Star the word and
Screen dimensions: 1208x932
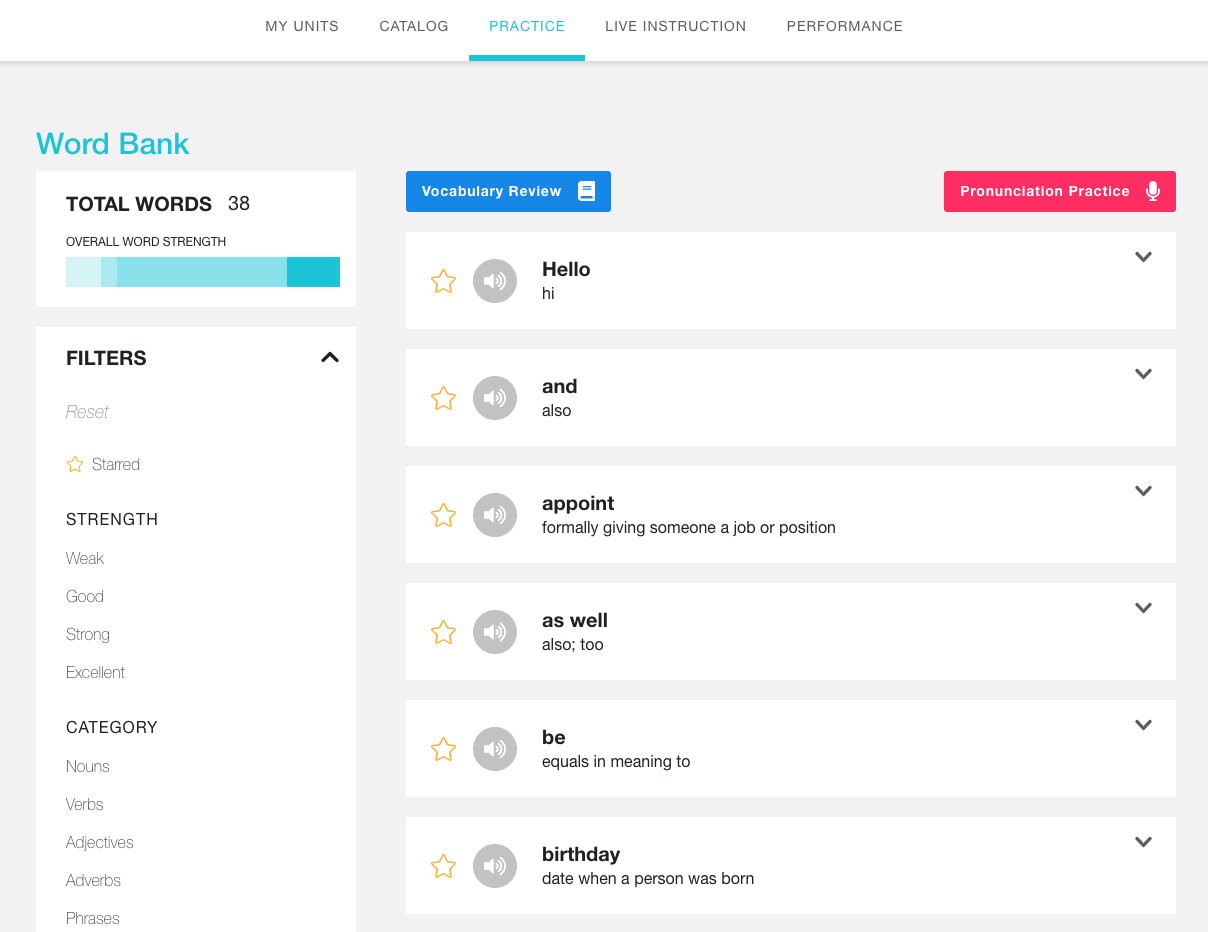pos(443,398)
